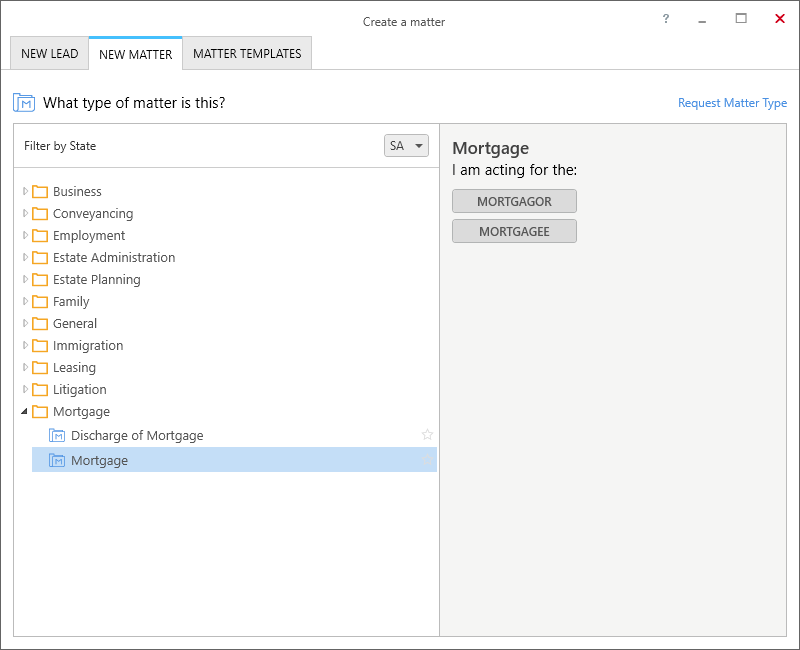Favorite Discharge of Mortgage with star

[428, 435]
